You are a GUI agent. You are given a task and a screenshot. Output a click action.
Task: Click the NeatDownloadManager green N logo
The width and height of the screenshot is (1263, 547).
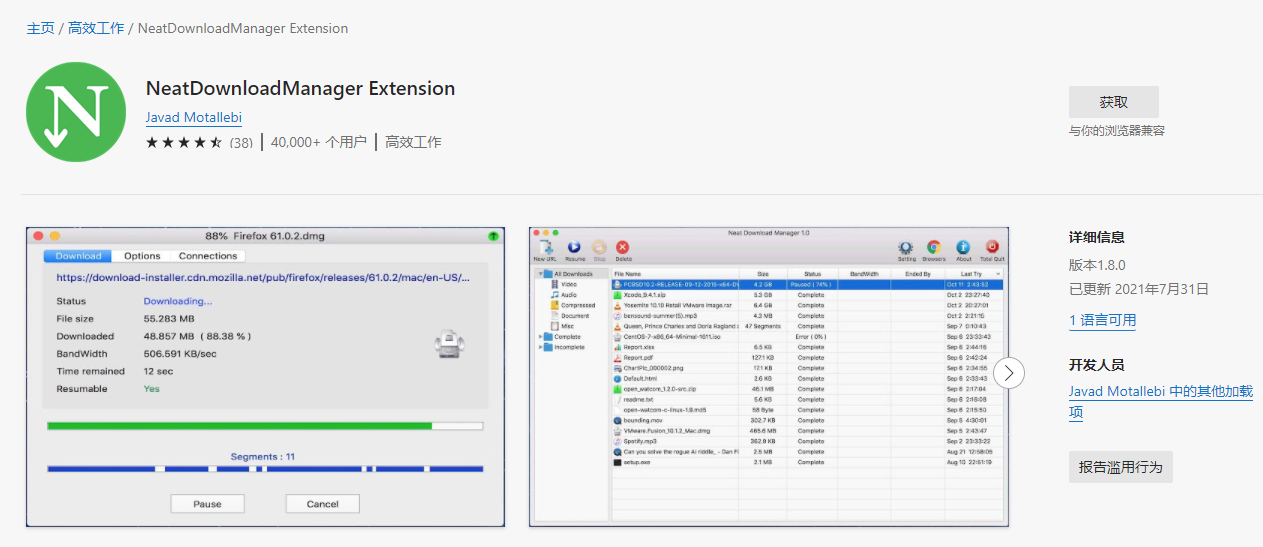(x=76, y=112)
